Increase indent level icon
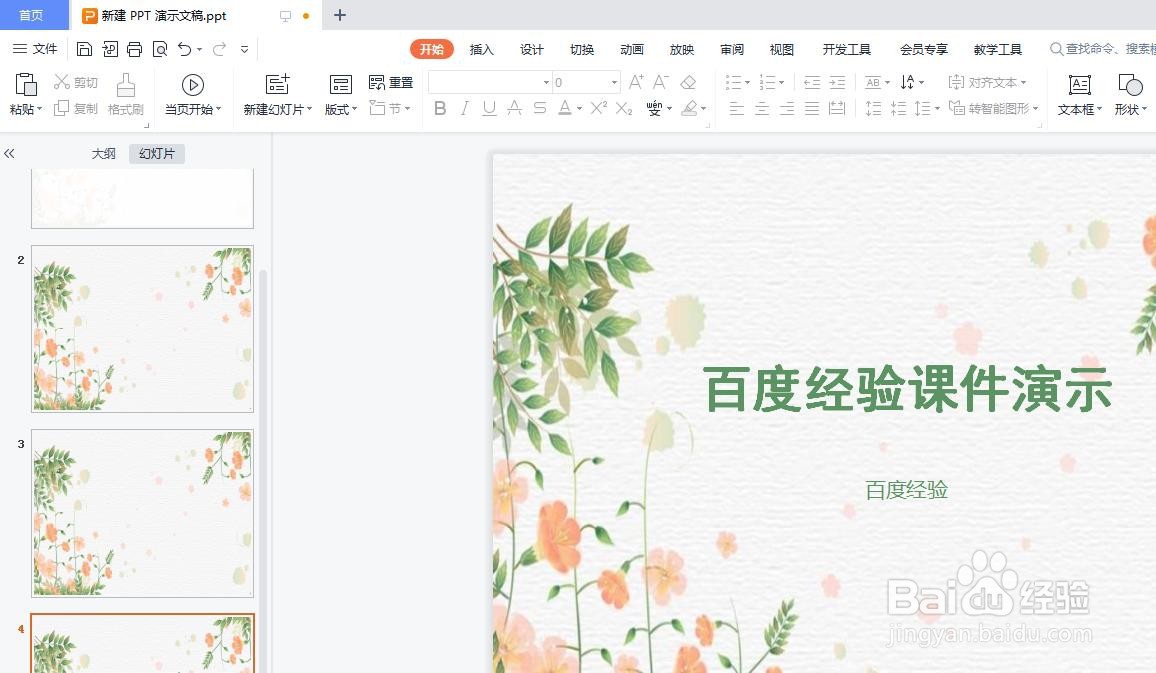This screenshot has height=673, width=1156. pyautogui.click(x=838, y=82)
